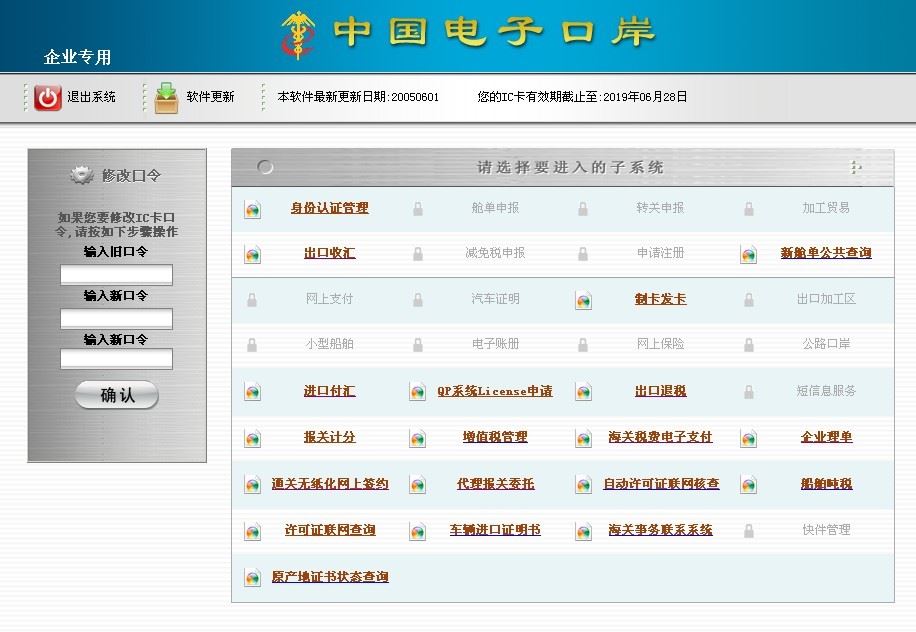
Task: Open the 许可证联网查询 link
Action: (329, 530)
